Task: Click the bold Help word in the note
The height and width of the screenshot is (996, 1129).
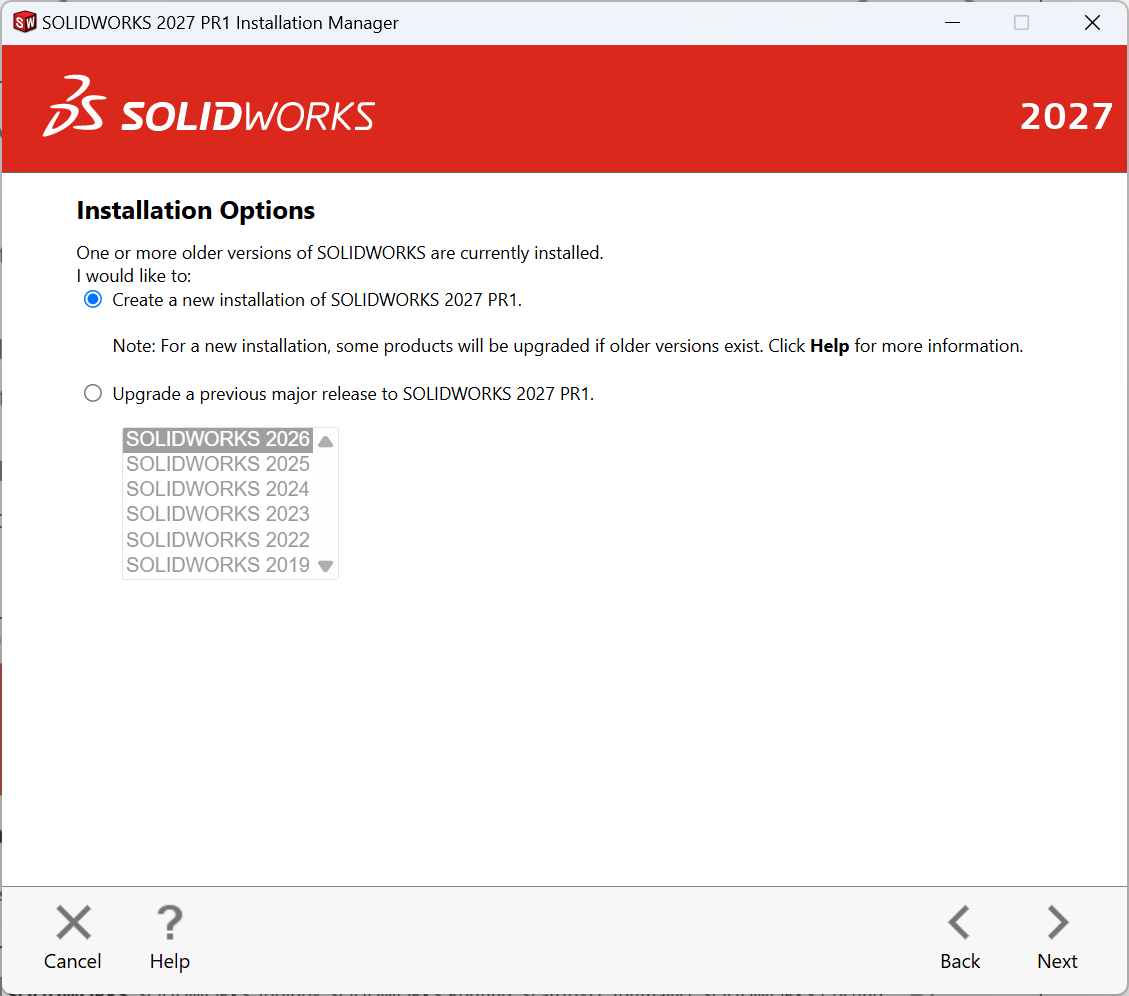Action: coord(829,346)
